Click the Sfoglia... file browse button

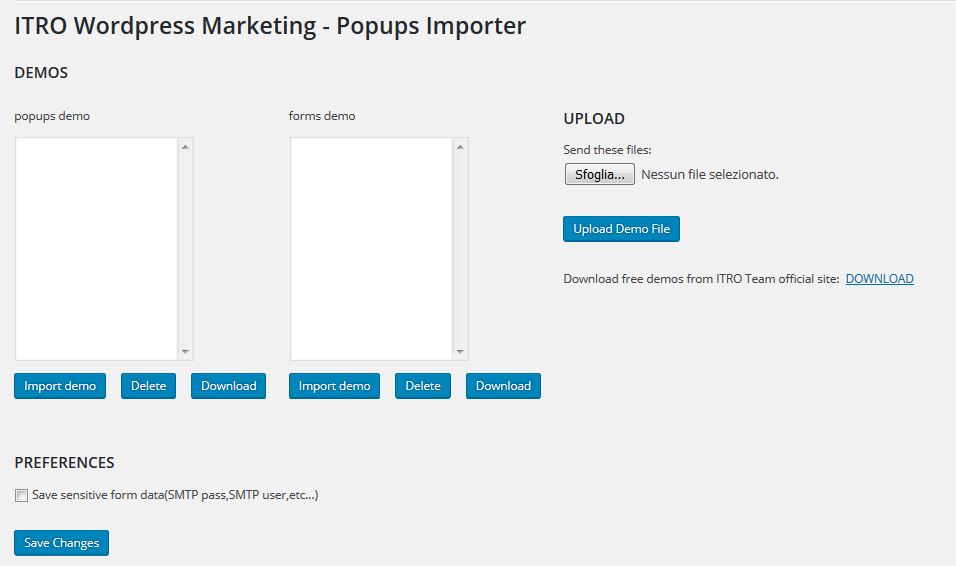click(x=599, y=174)
